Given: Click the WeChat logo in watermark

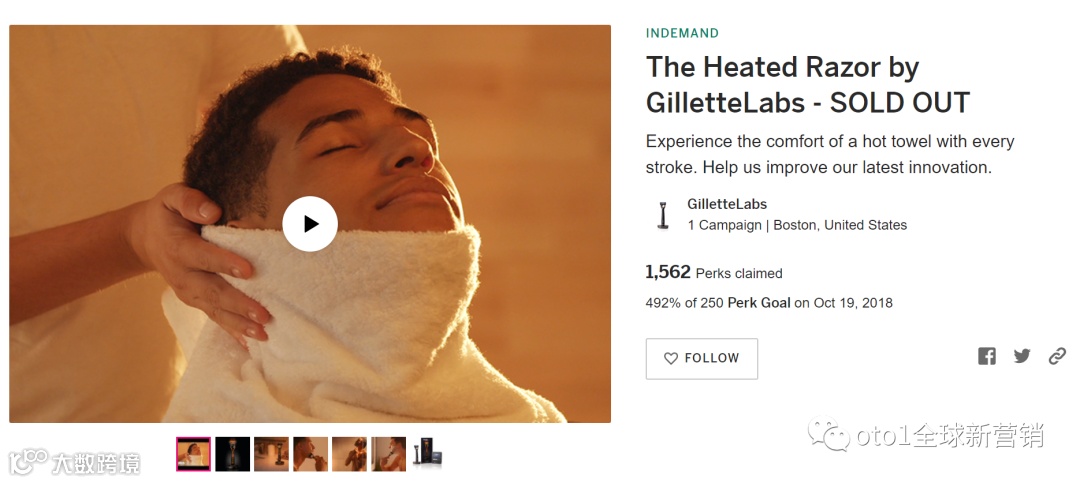Looking at the screenshot, I should click(x=829, y=434).
